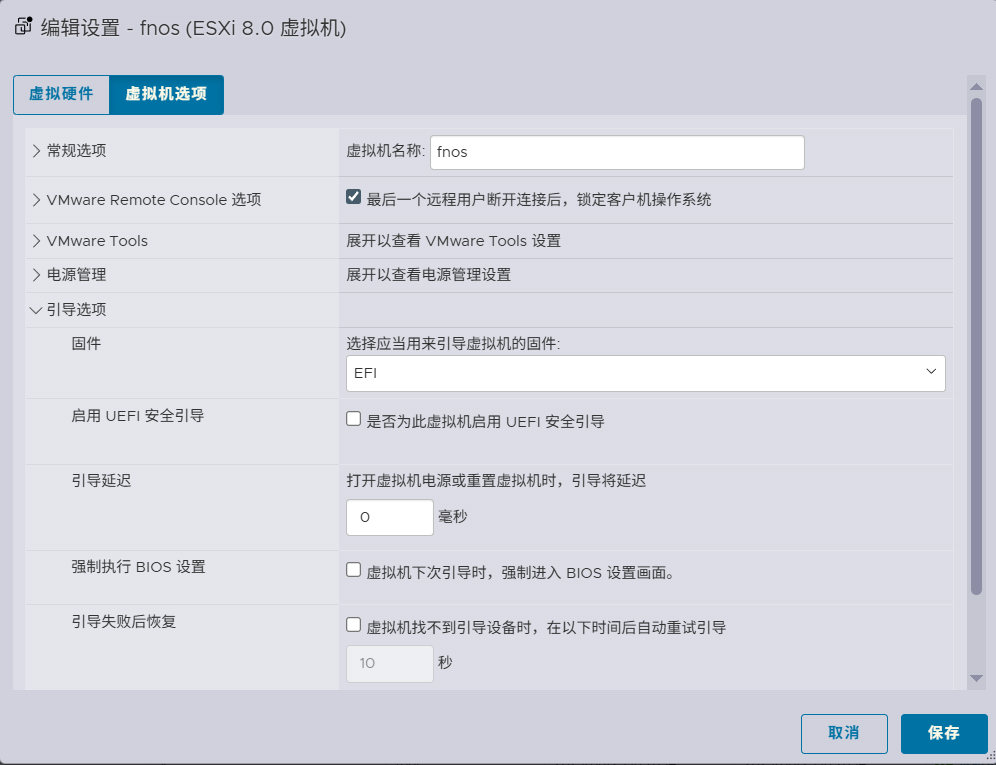The height and width of the screenshot is (765, 996).
Task: Expand the VMware Tools section
Action: pyautogui.click(x=37, y=241)
